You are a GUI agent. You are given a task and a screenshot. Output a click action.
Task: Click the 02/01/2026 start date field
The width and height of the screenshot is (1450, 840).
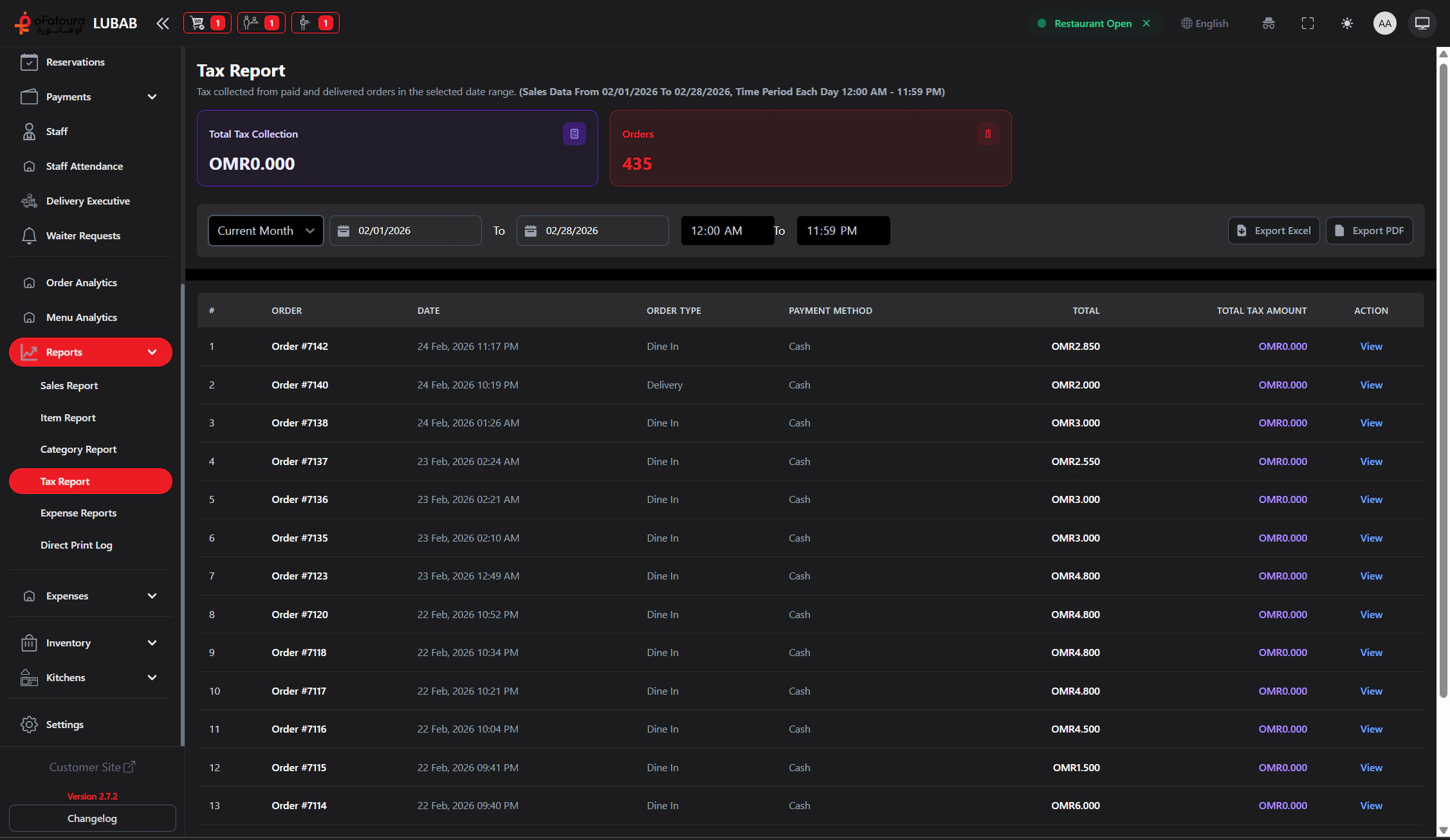[405, 230]
